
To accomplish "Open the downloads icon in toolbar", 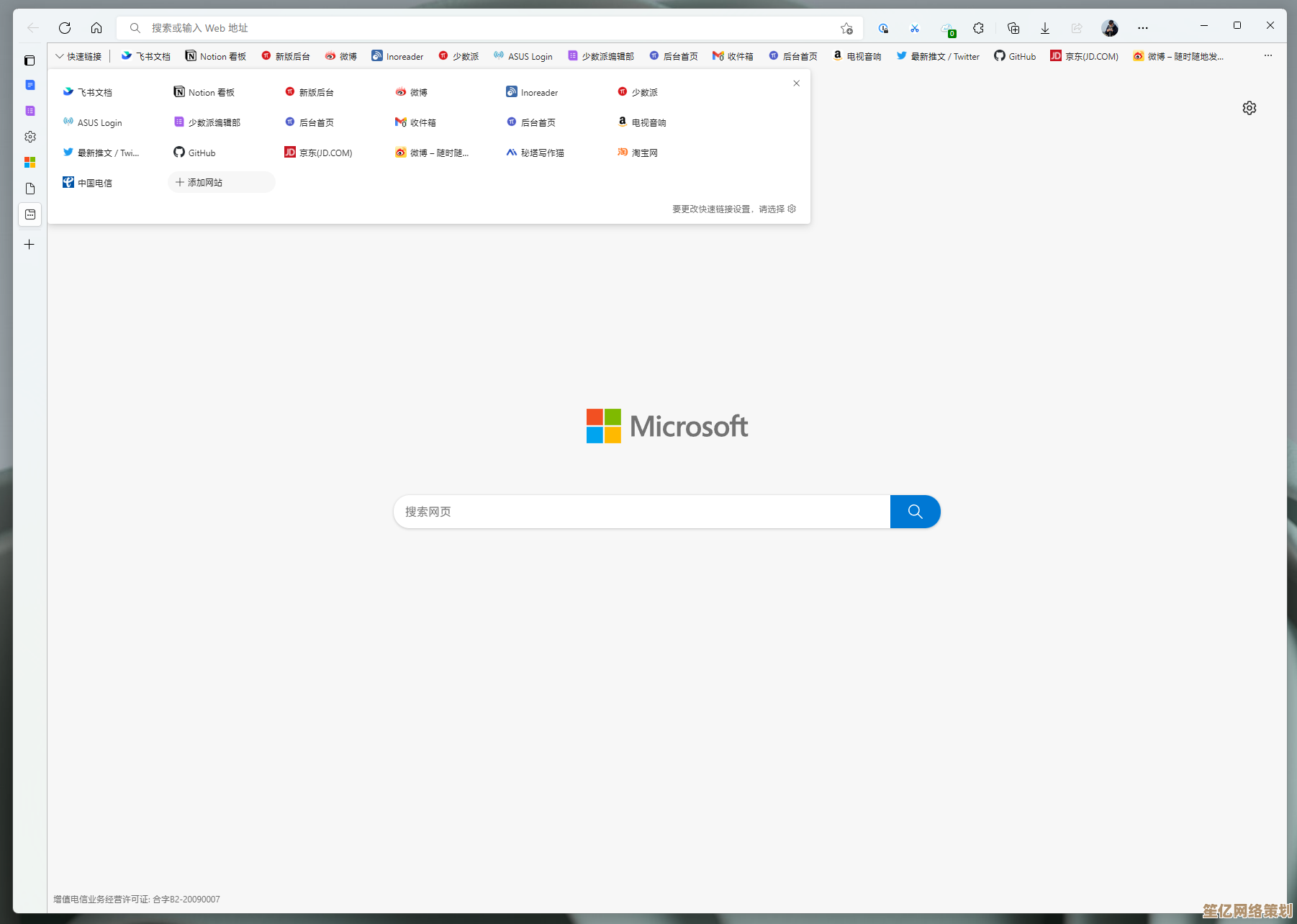I will tap(1044, 28).
